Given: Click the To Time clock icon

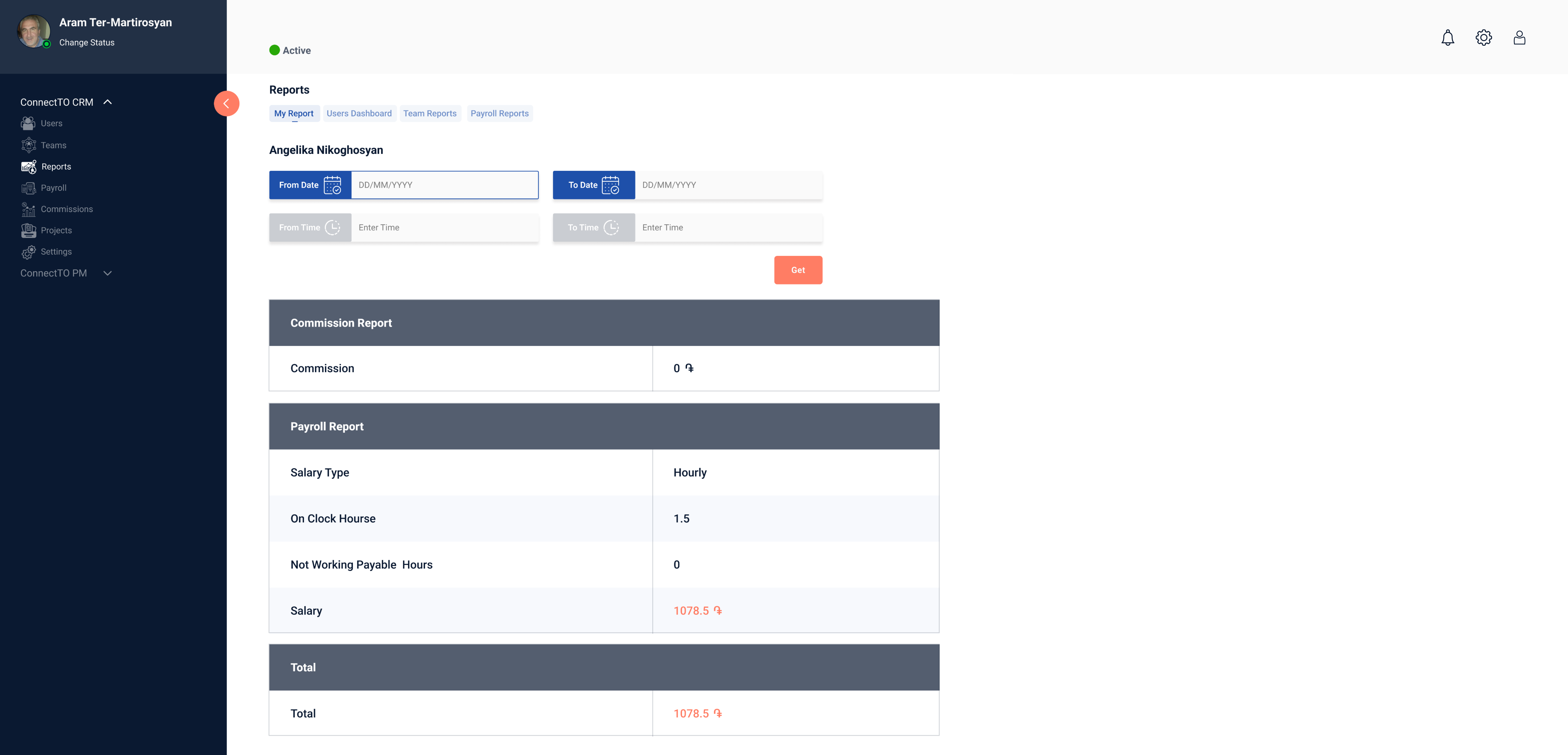Looking at the screenshot, I should click(611, 228).
